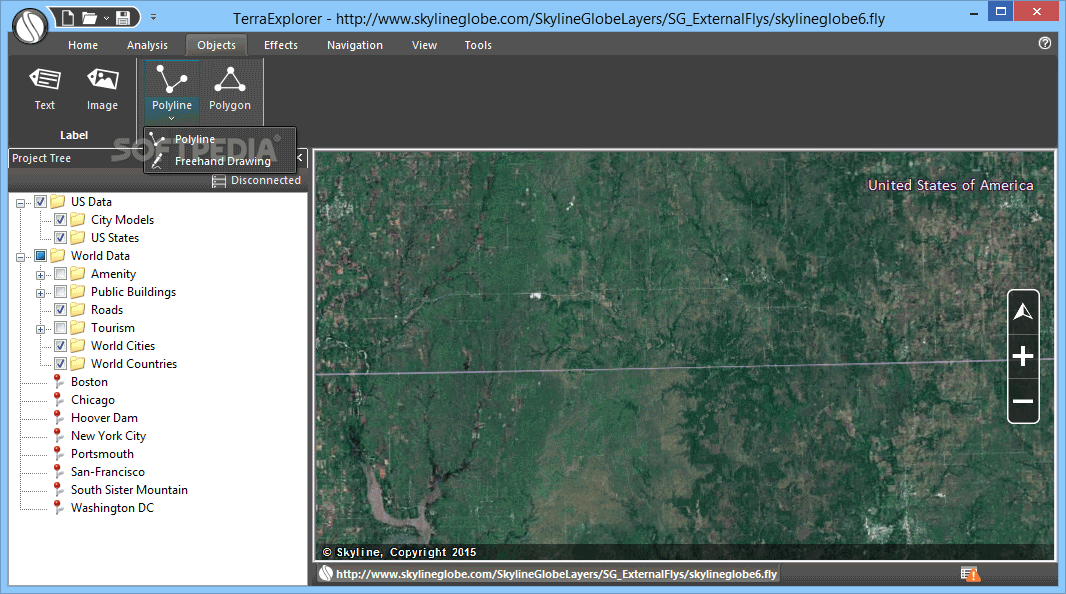
Task: Uncheck the World Countries checkbox
Action: [61, 364]
